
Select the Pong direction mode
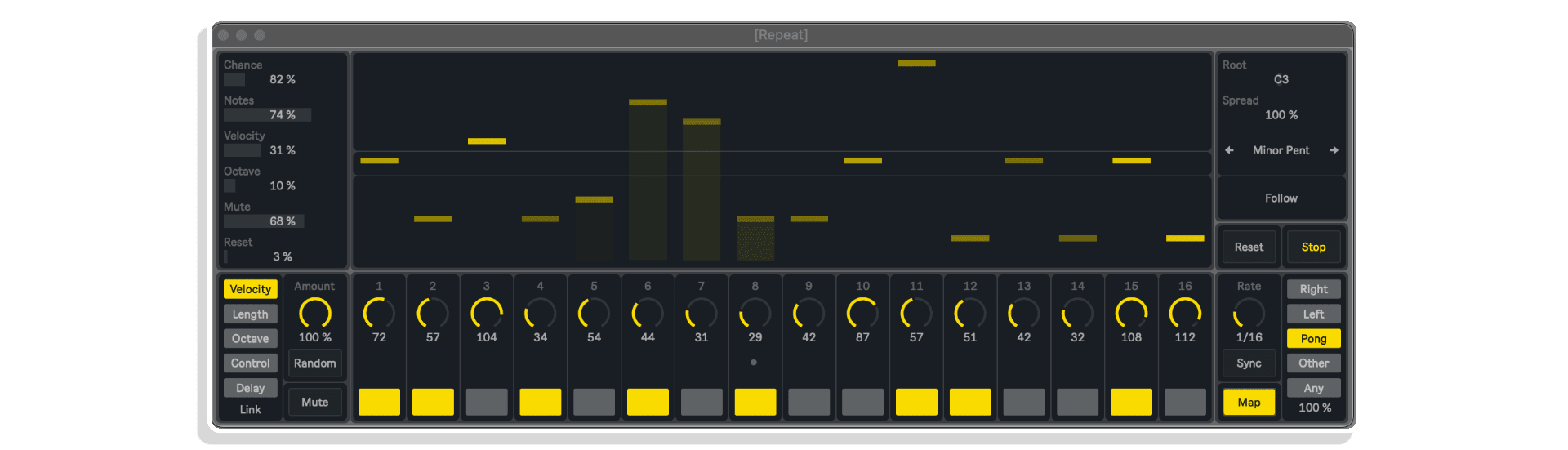(1313, 338)
